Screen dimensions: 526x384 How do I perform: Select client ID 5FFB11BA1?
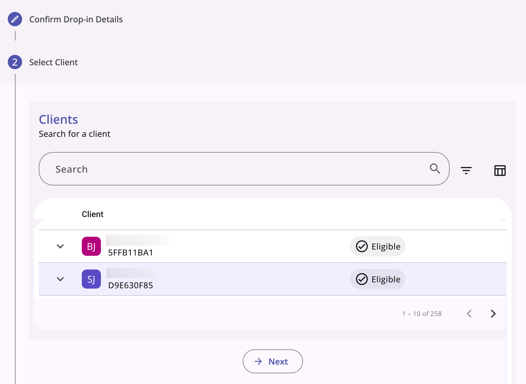pyautogui.click(x=130, y=253)
